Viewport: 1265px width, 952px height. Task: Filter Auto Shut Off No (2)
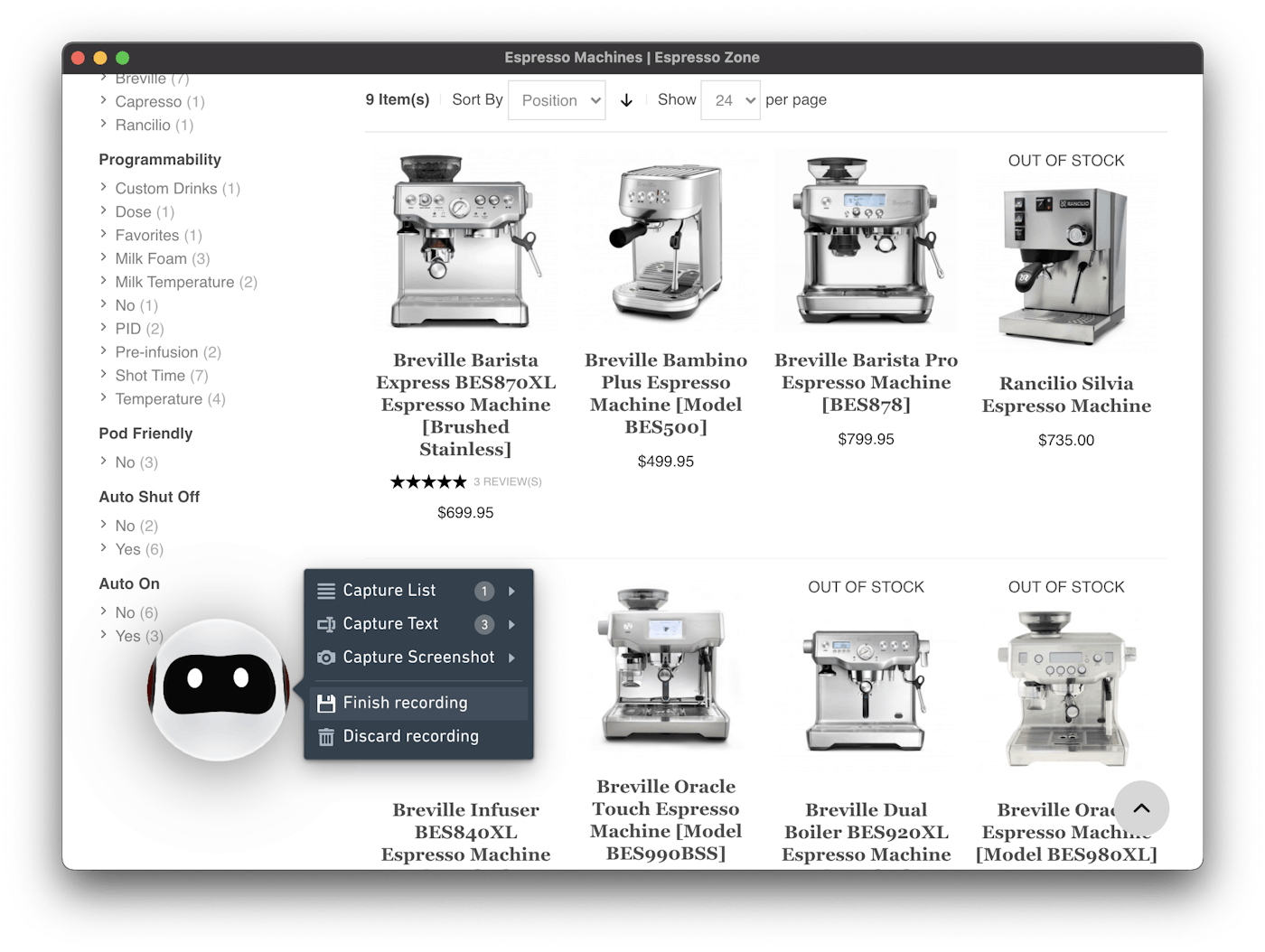click(136, 526)
